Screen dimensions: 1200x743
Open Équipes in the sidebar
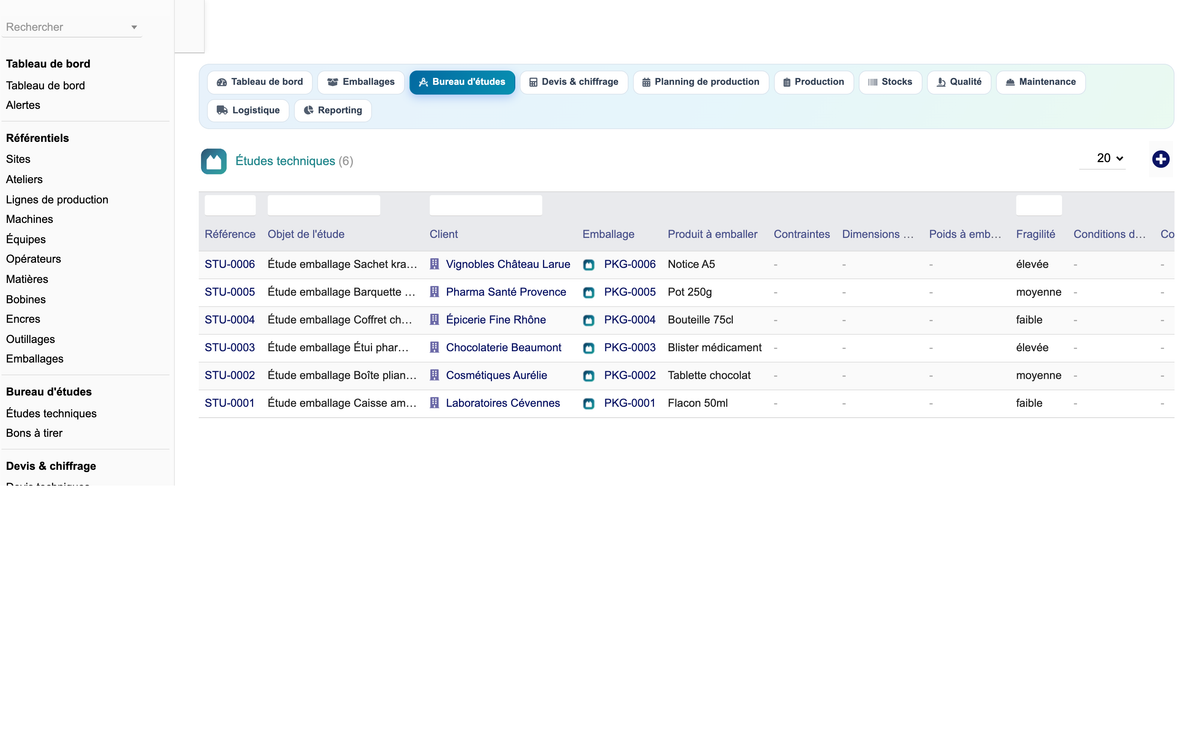click(x=26, y=239)
